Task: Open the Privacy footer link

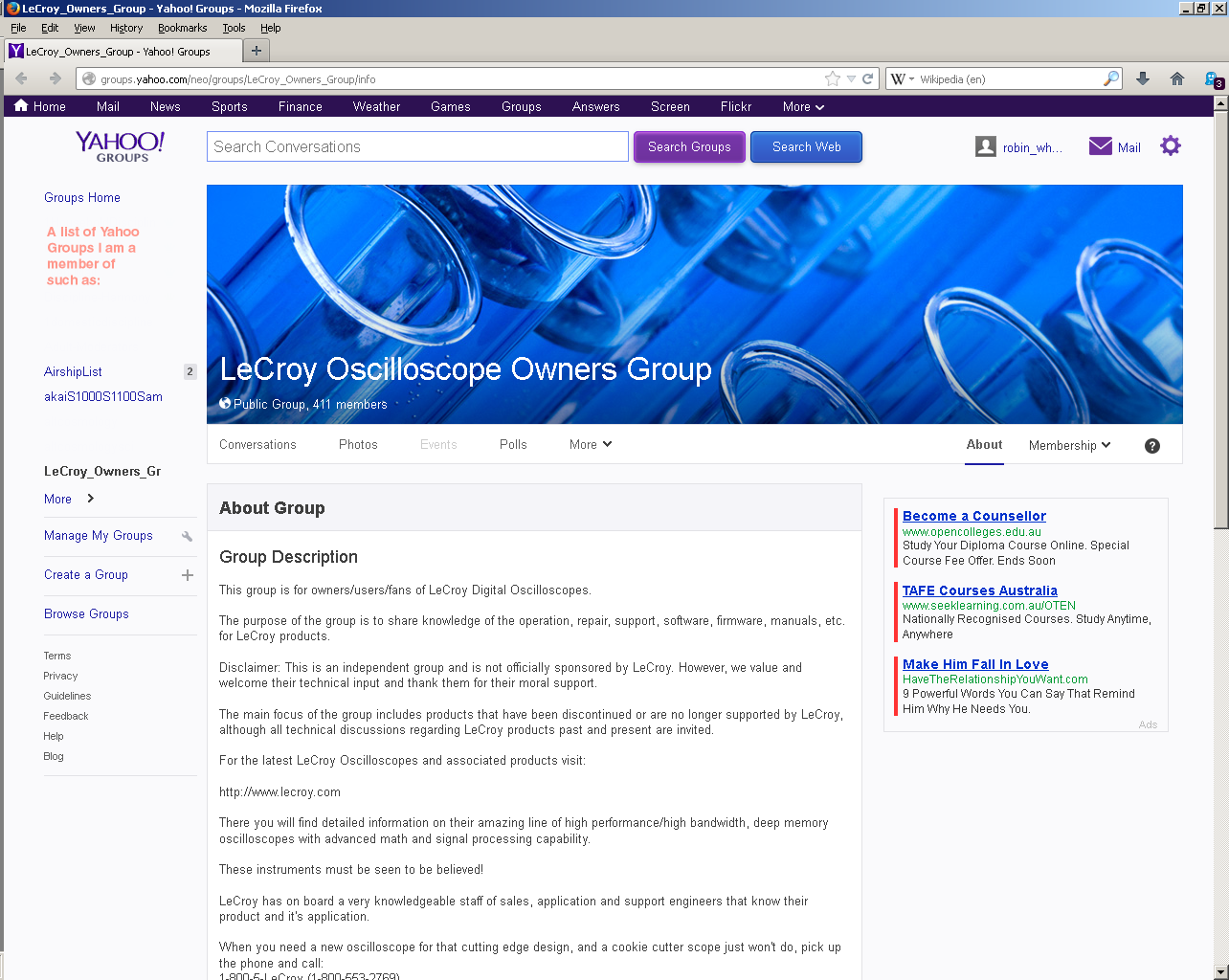Action: (x=60, y=677)
